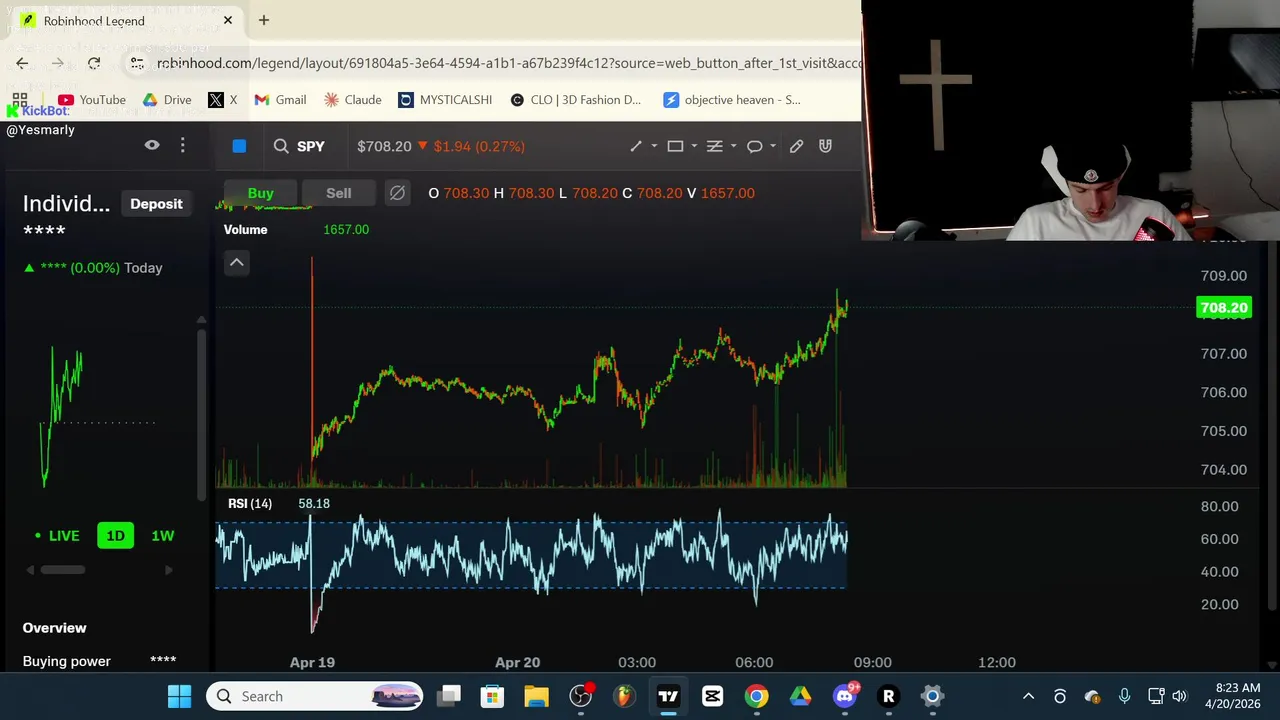Click the site info icon in address bar
This screenshot has height=720, width=1280.
pyautogui.click(x=137, y=63)
